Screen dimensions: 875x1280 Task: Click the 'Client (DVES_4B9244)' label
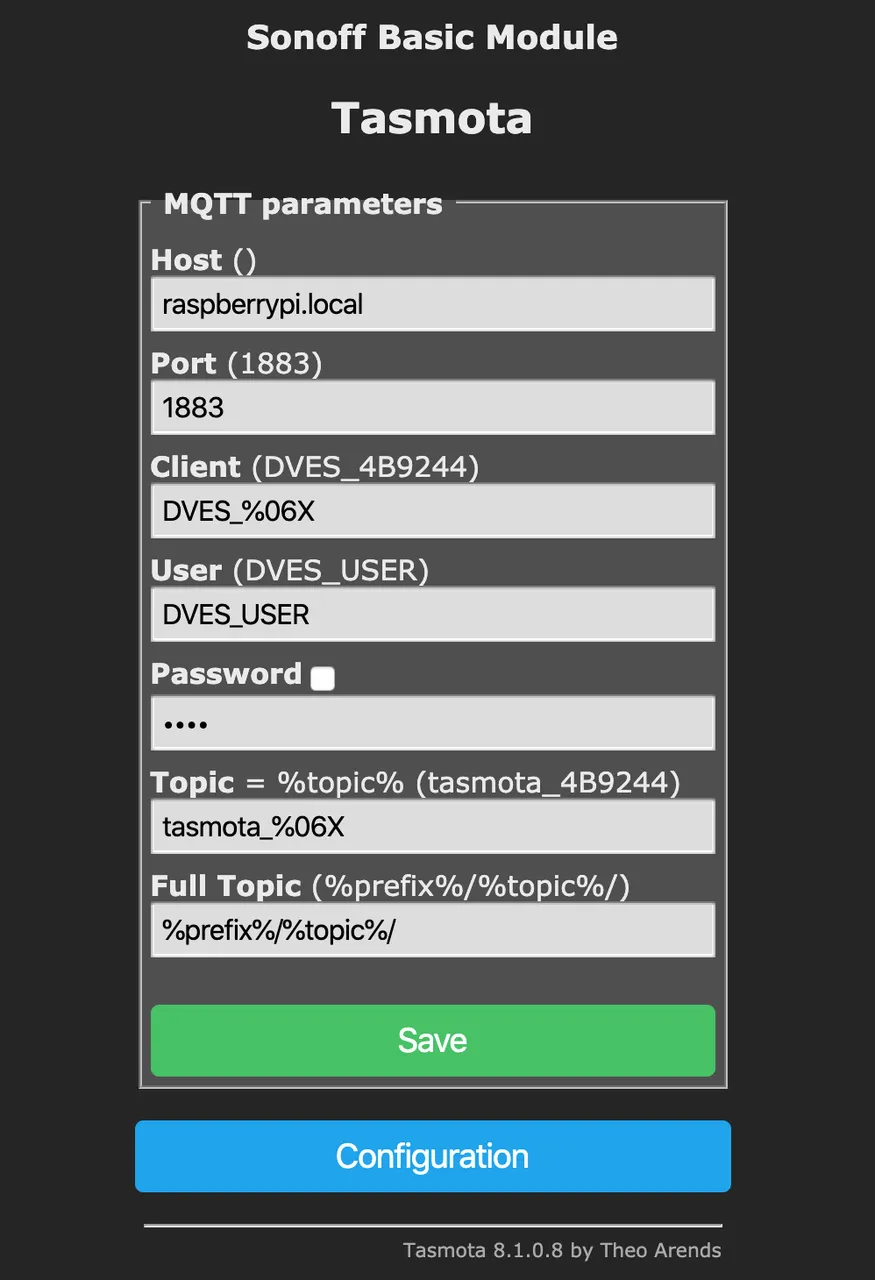coord(315,467)
